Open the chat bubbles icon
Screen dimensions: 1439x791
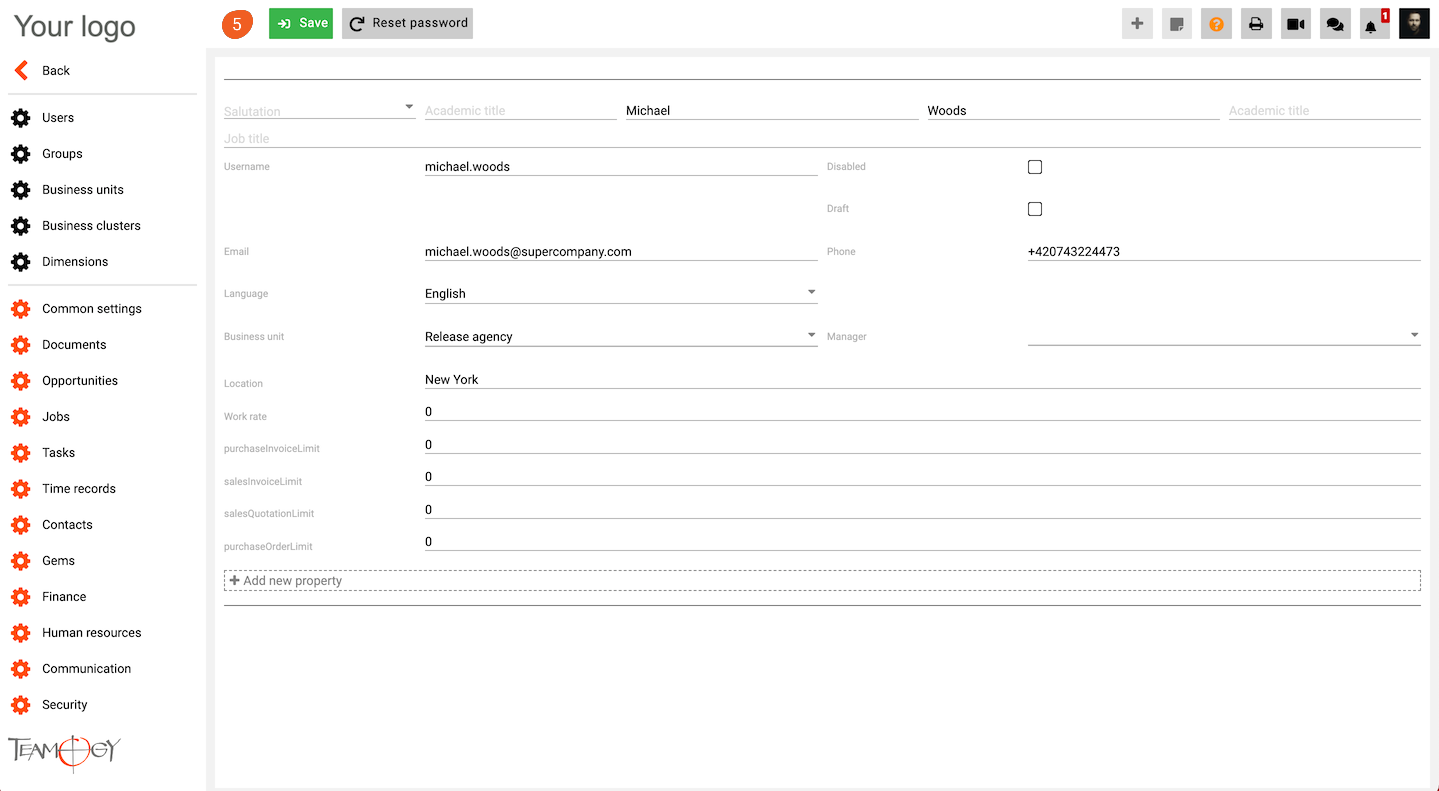pos(1335,24)
